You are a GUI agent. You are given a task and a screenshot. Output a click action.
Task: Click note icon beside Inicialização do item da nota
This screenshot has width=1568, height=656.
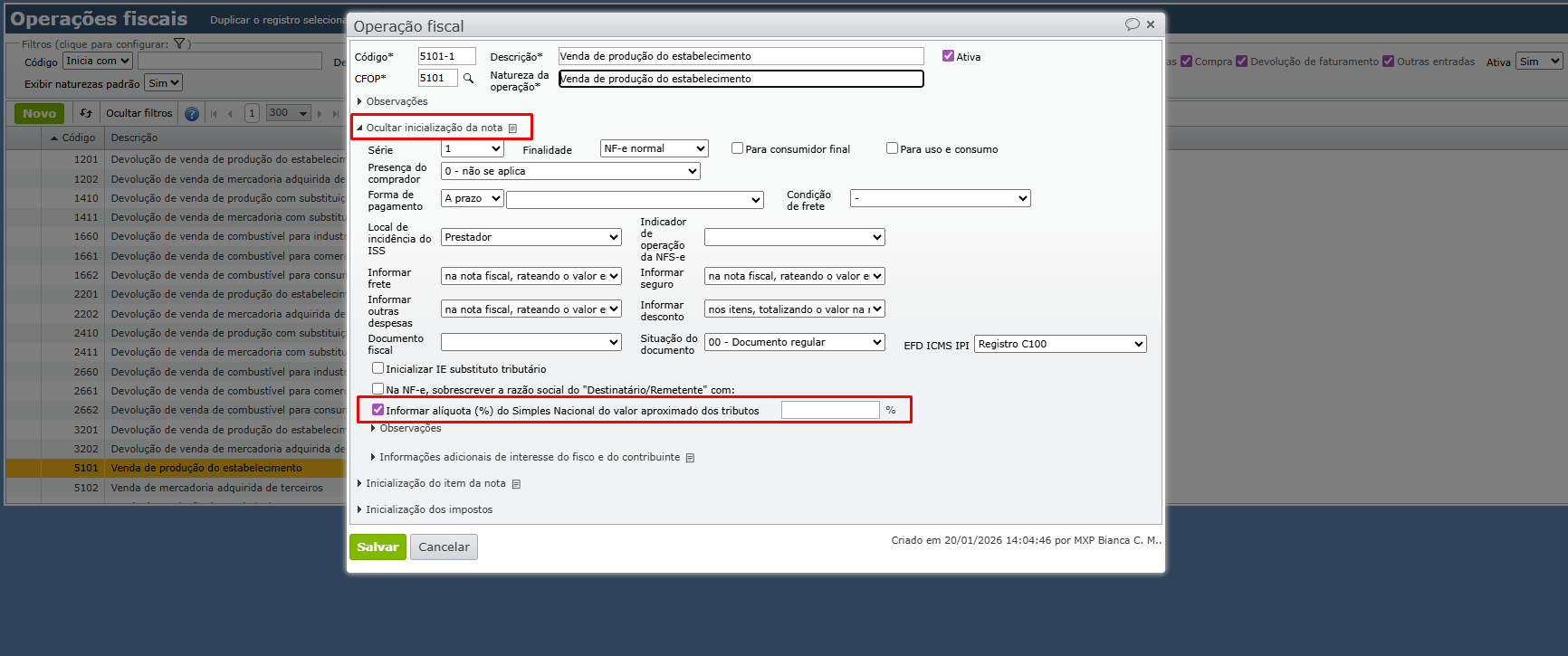(516, 484)
